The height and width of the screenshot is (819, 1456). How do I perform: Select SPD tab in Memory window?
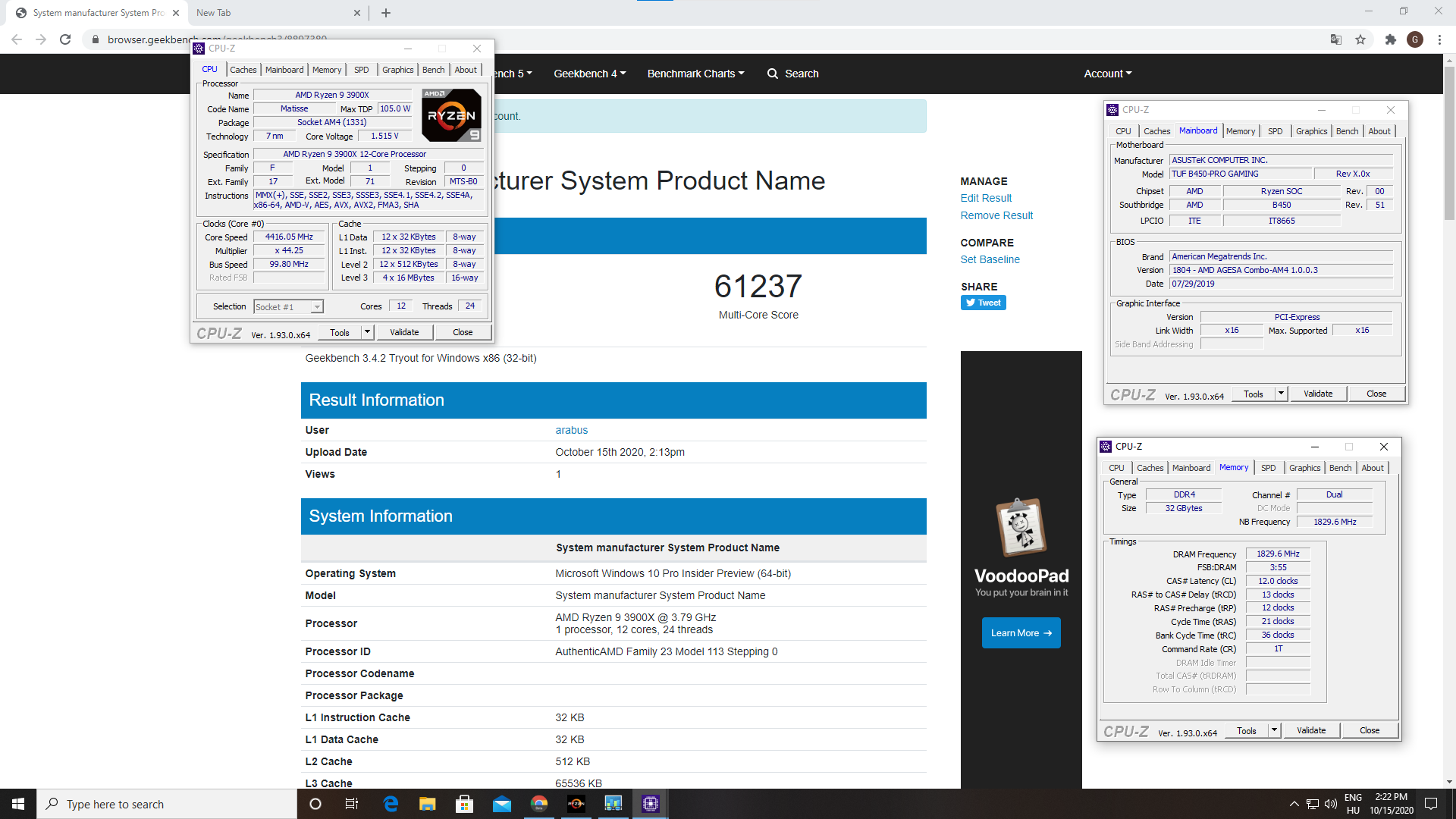(1268, 468)
